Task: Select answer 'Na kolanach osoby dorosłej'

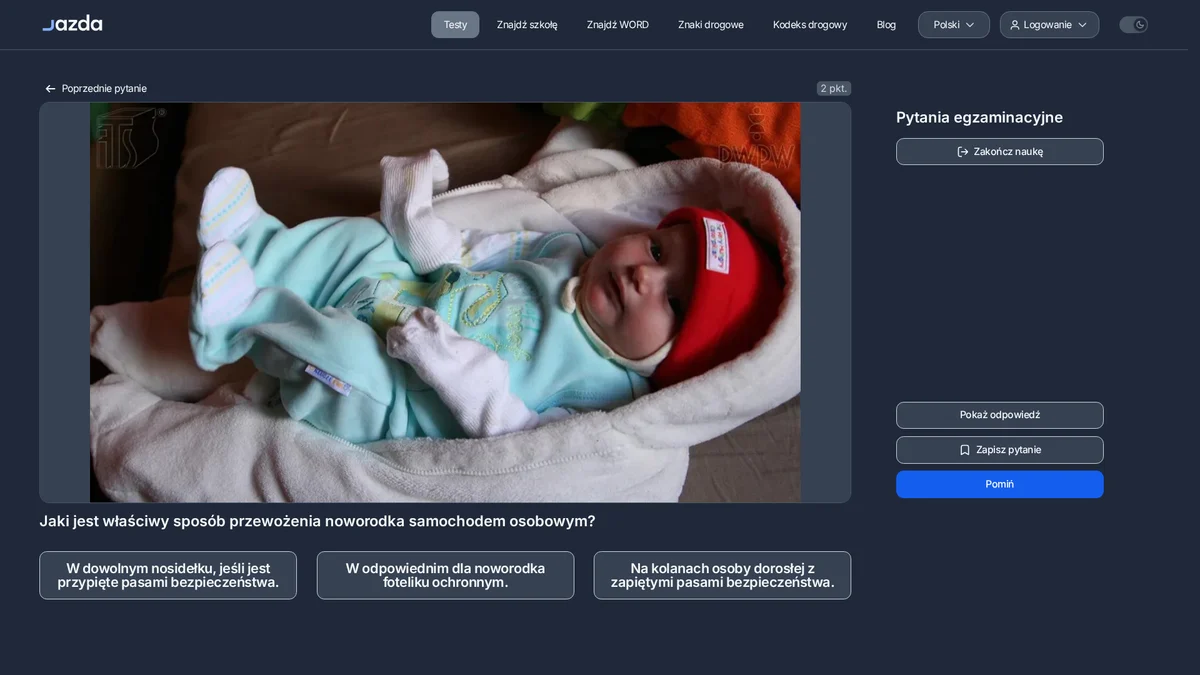Action: (722, 575)
